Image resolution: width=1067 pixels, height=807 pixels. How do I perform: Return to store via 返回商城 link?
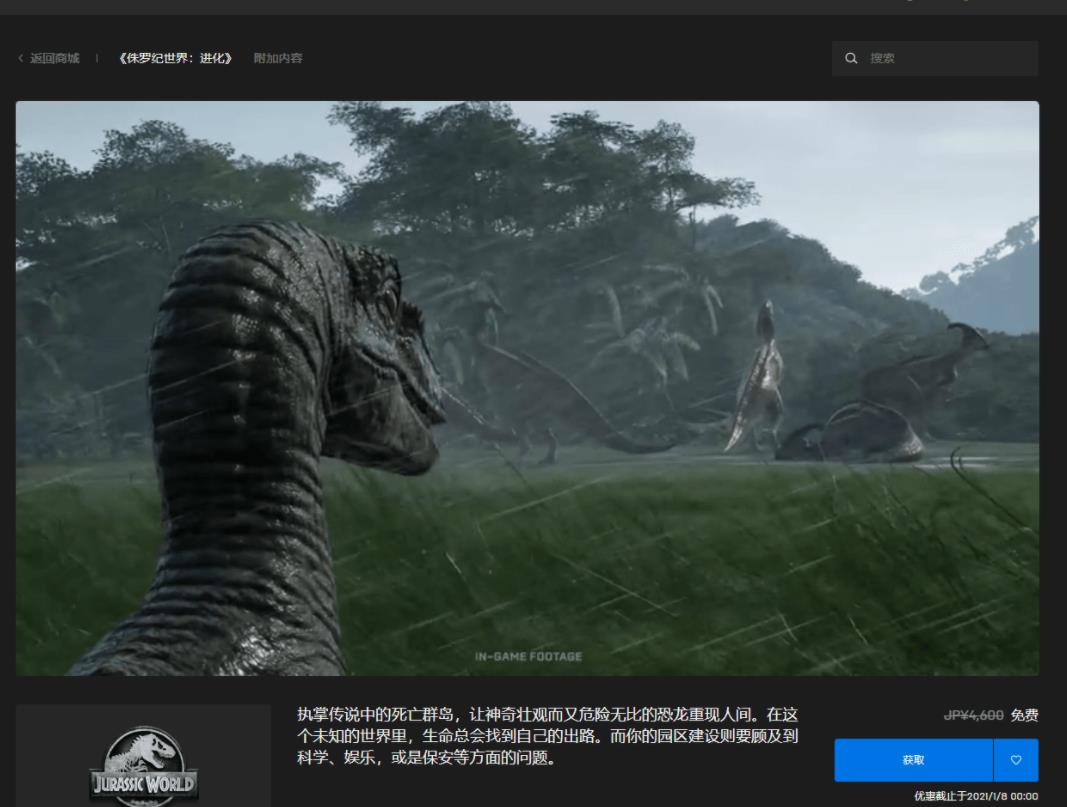click(54, 59)
